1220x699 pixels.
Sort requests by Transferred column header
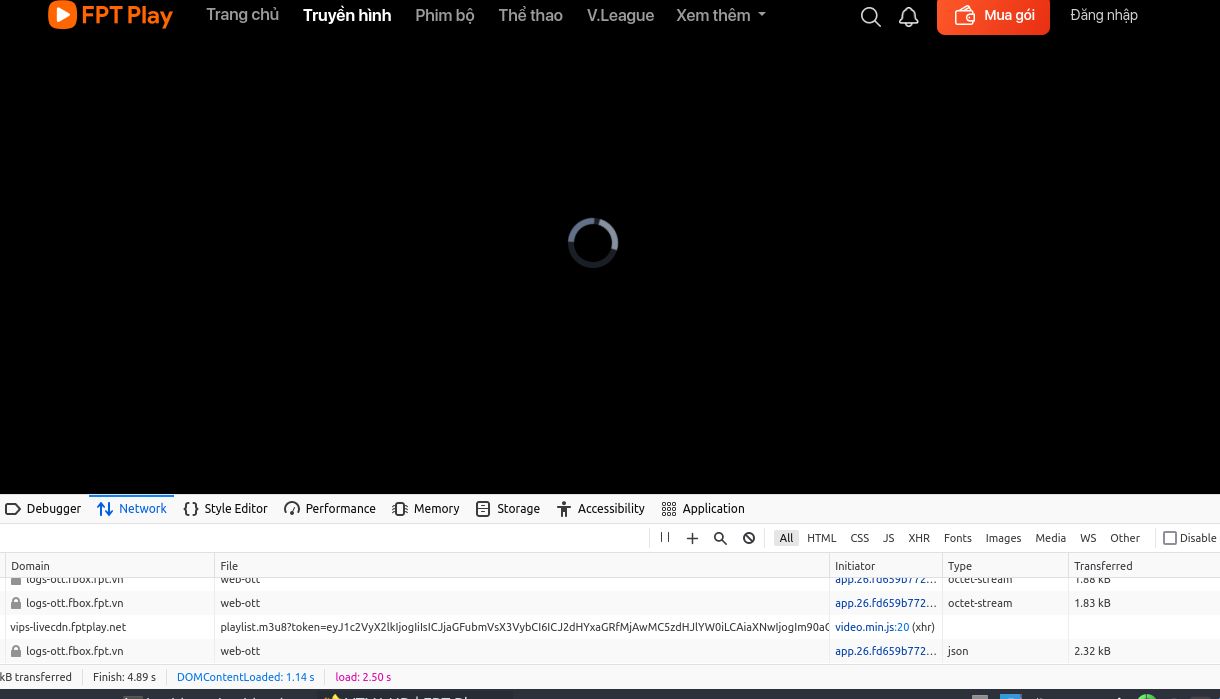coord(1103,566)
